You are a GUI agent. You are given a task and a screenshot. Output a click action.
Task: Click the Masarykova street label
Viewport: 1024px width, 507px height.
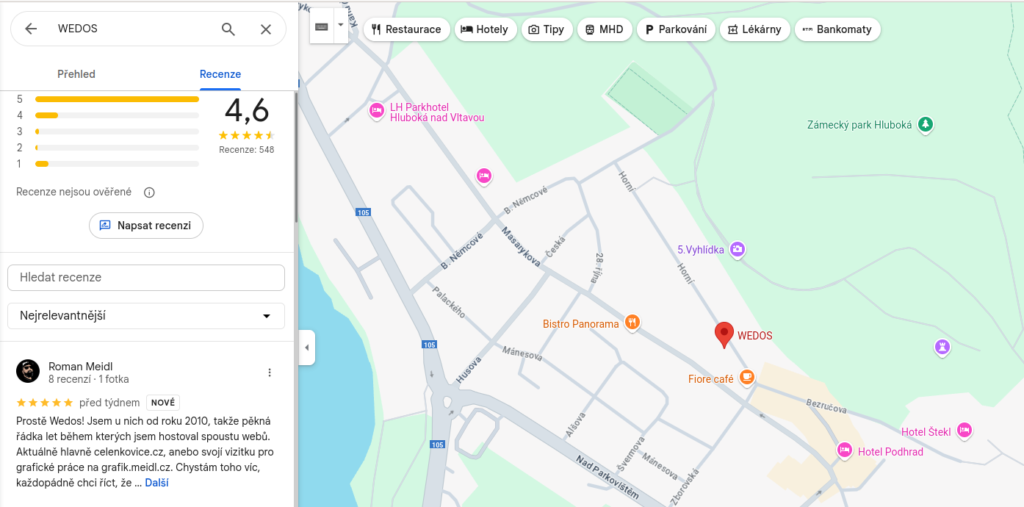520,247
